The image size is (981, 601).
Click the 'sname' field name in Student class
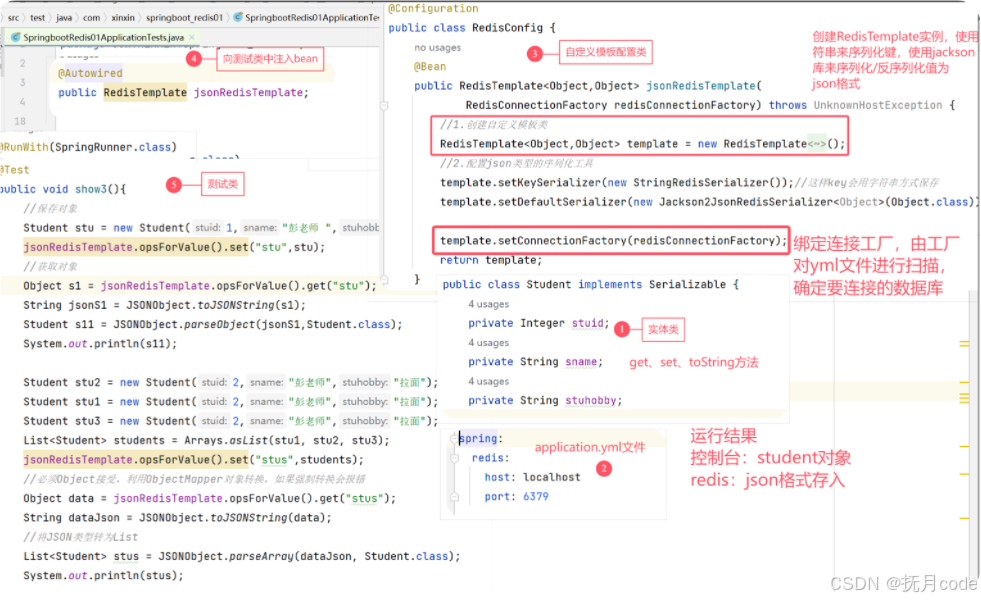[581, 362]
